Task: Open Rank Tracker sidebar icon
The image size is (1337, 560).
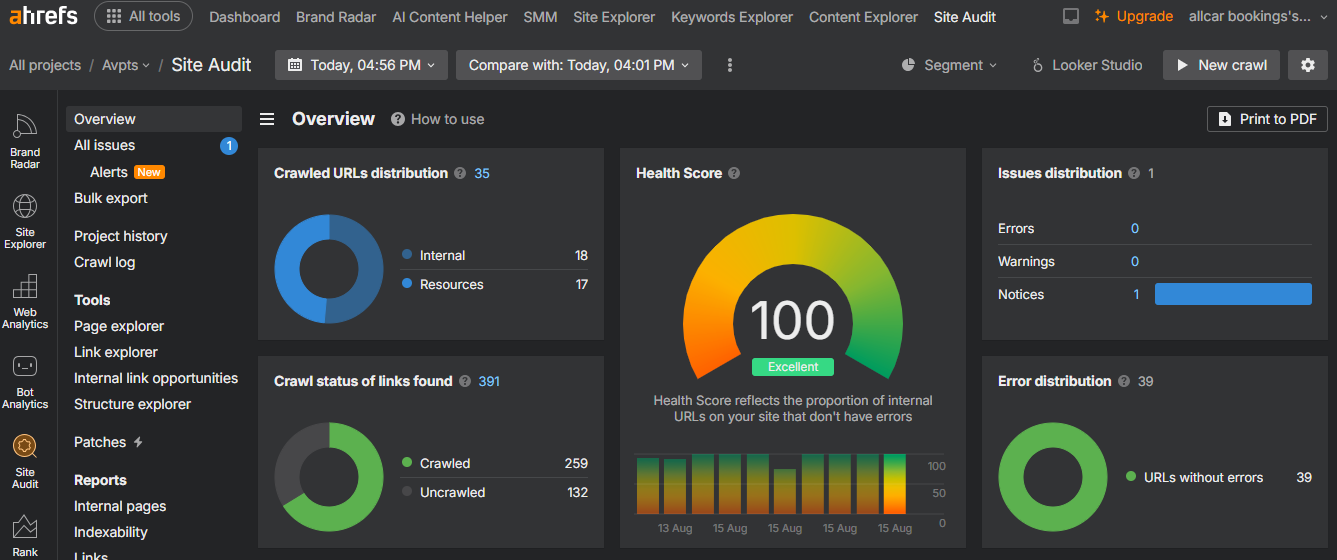Action: pyautogui.click(x=25, y=535)
